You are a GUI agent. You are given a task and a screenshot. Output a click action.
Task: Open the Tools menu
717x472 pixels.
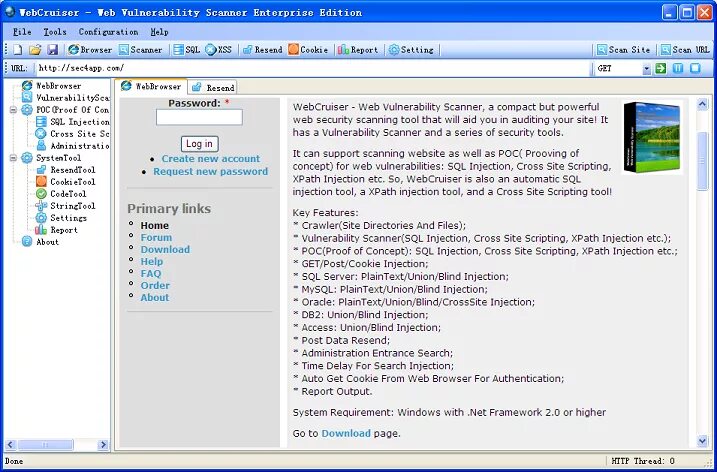[55, 32]
